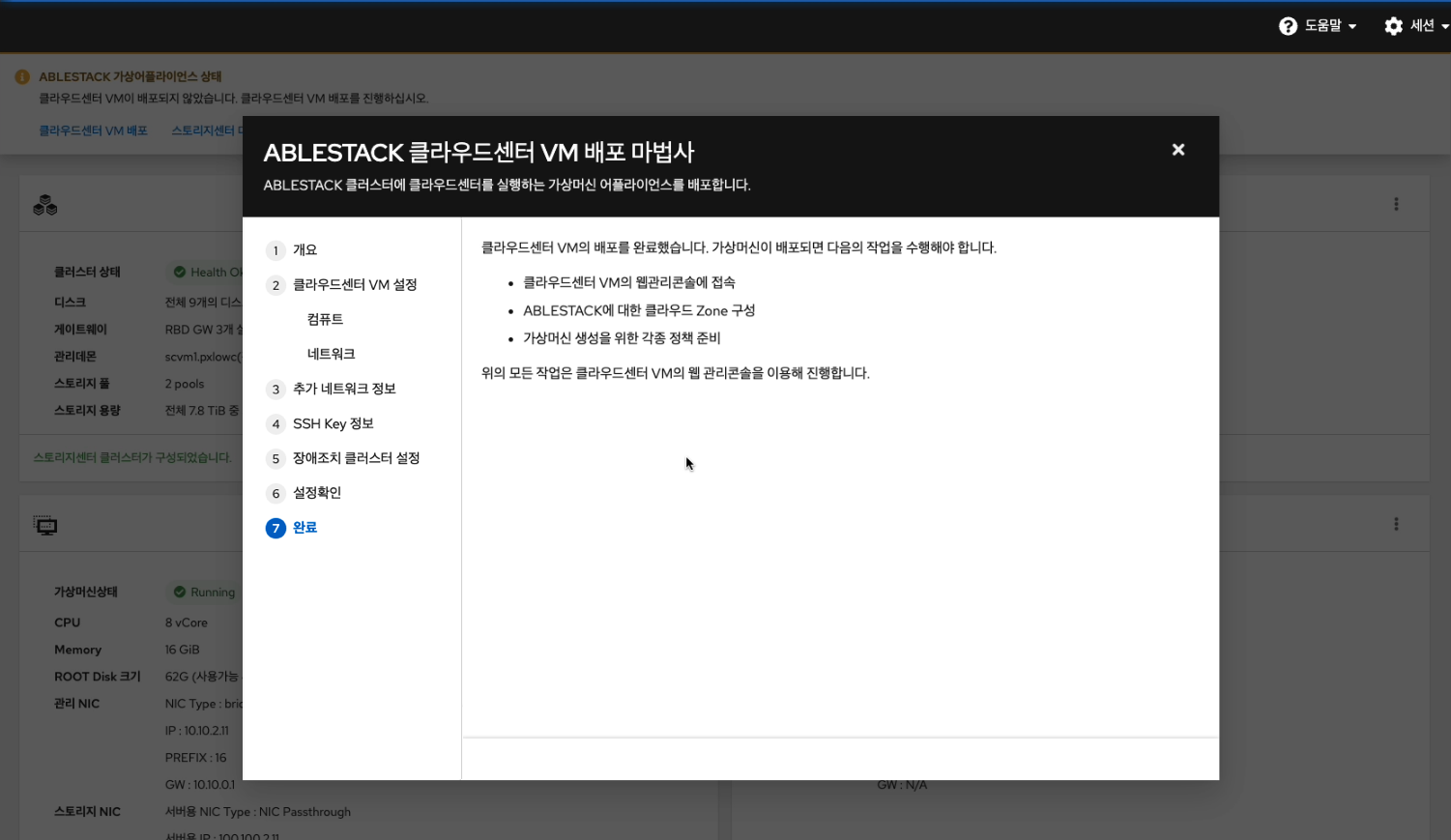This screenshot has height=840, width=1451.
Task: Select the 네트워크 sub-step
Action: point(331,355)
